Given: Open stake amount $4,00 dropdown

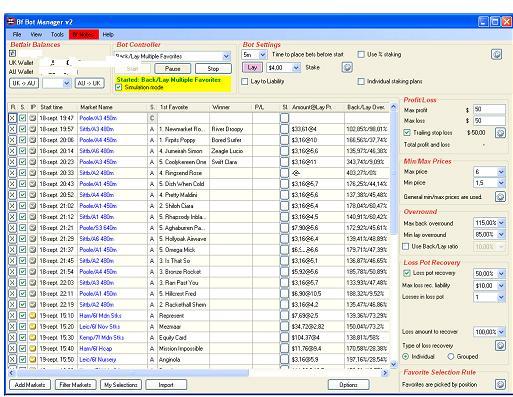Looking at the screenshot, I should pyautogui.click(x=296, y=68).
